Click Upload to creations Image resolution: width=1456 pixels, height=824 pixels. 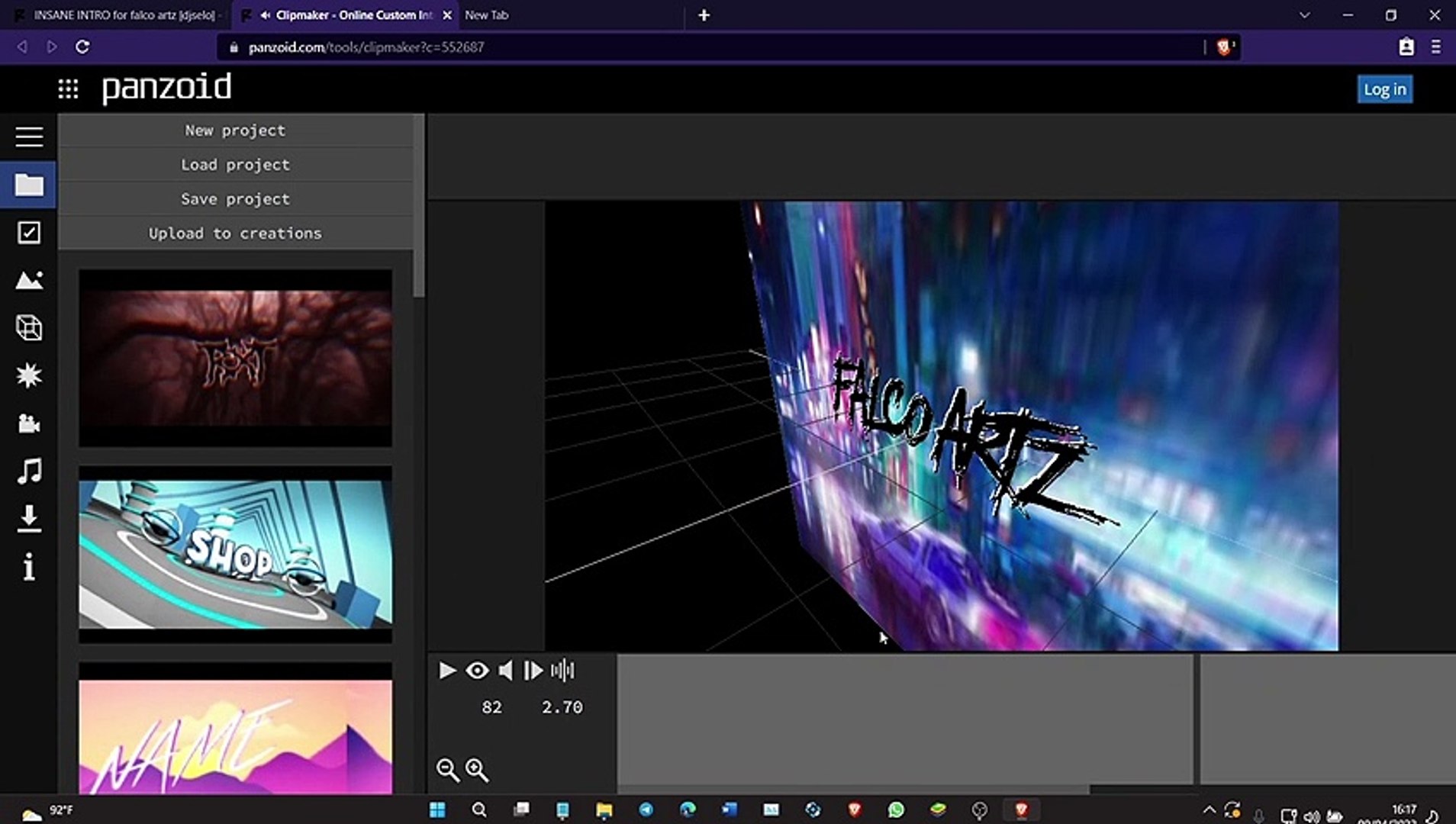coord(235,233)
